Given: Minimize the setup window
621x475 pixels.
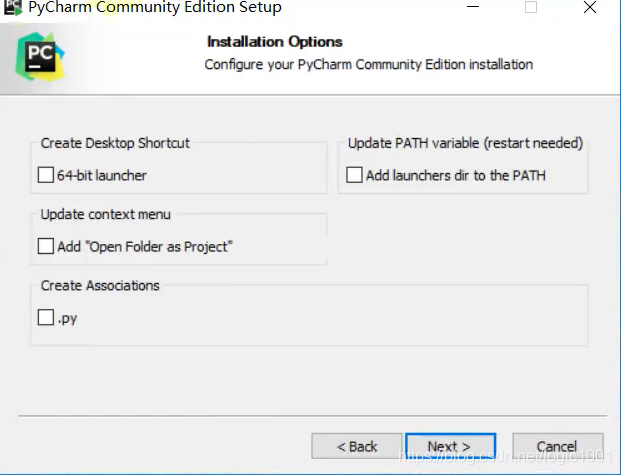Looking at the screenshot, I should coord(473,7).
